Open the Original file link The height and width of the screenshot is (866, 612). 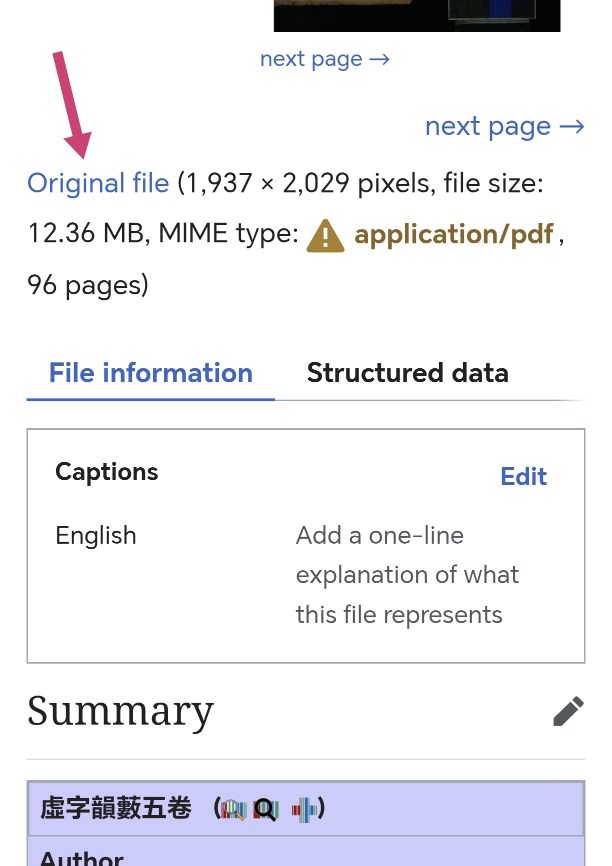coord(98,184)
